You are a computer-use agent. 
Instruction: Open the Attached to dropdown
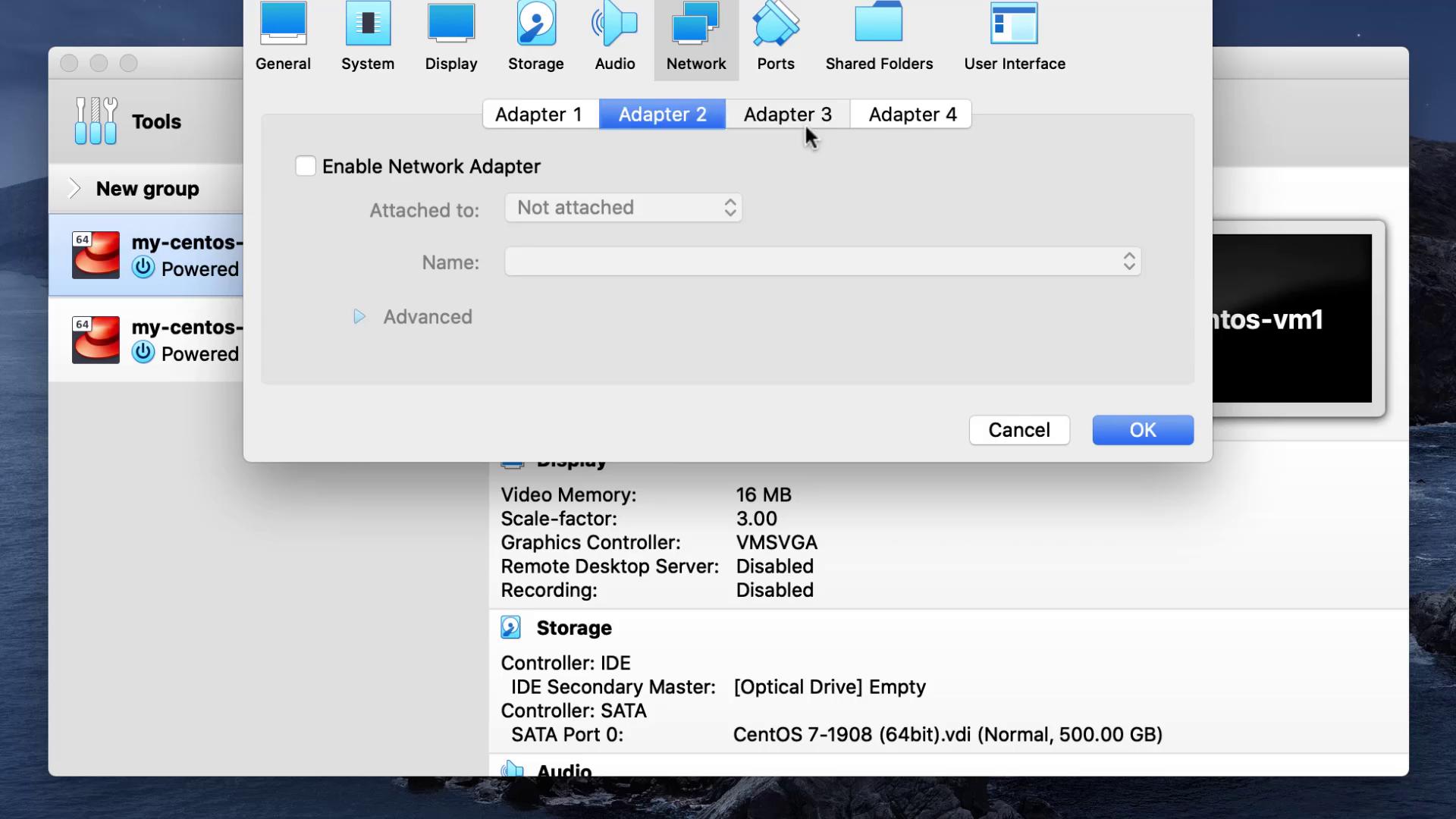[623, 208]
